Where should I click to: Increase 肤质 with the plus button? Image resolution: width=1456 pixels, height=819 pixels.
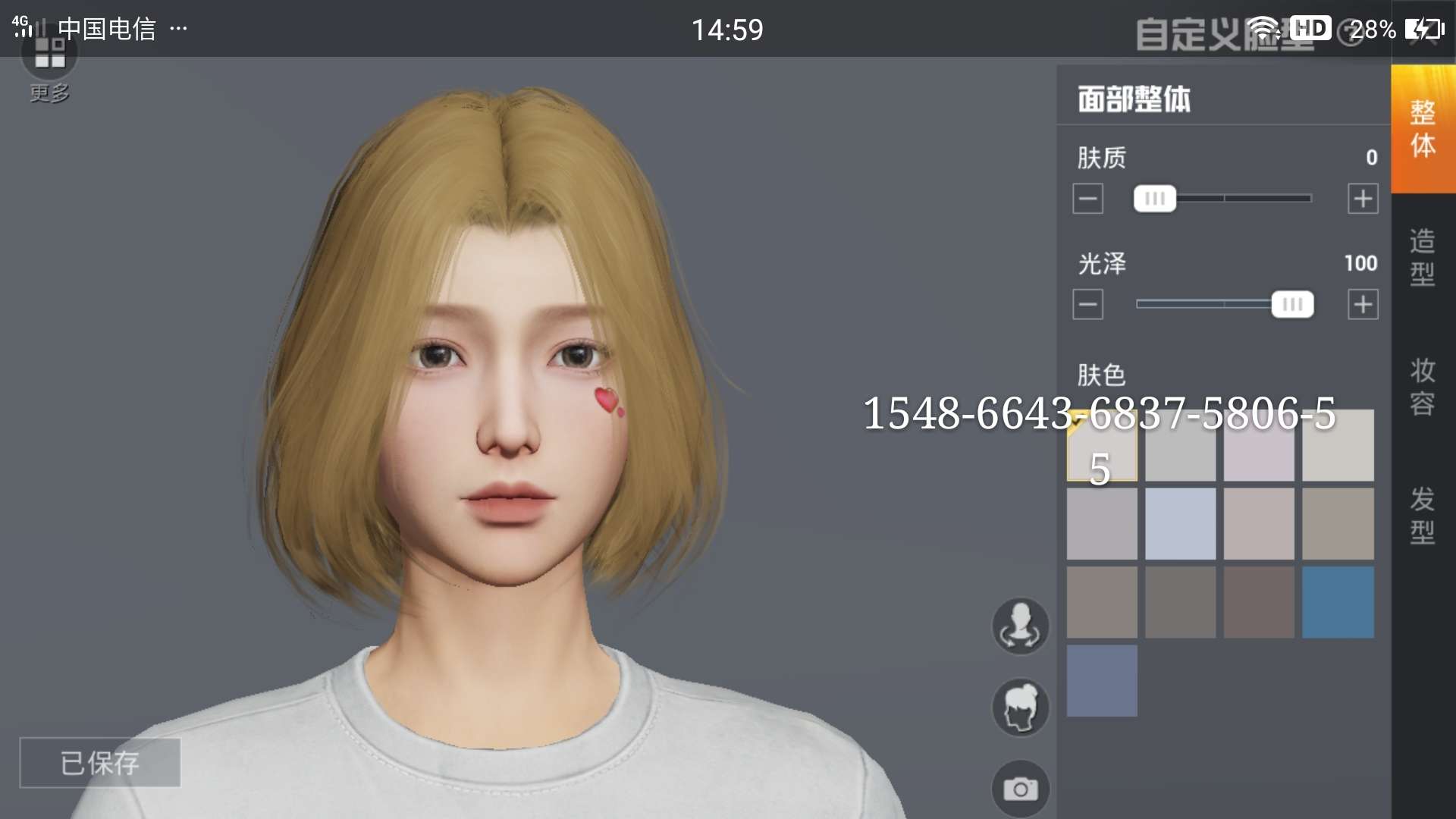point(1363,199)
